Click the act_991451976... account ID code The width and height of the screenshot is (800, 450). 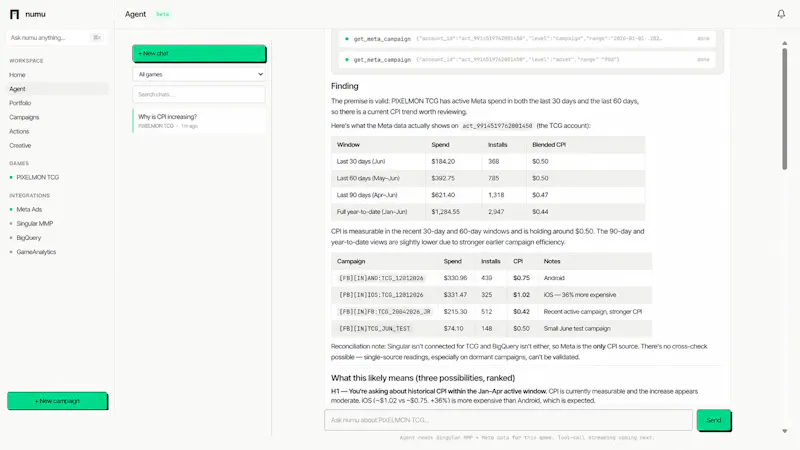click(x=497, y=126)
